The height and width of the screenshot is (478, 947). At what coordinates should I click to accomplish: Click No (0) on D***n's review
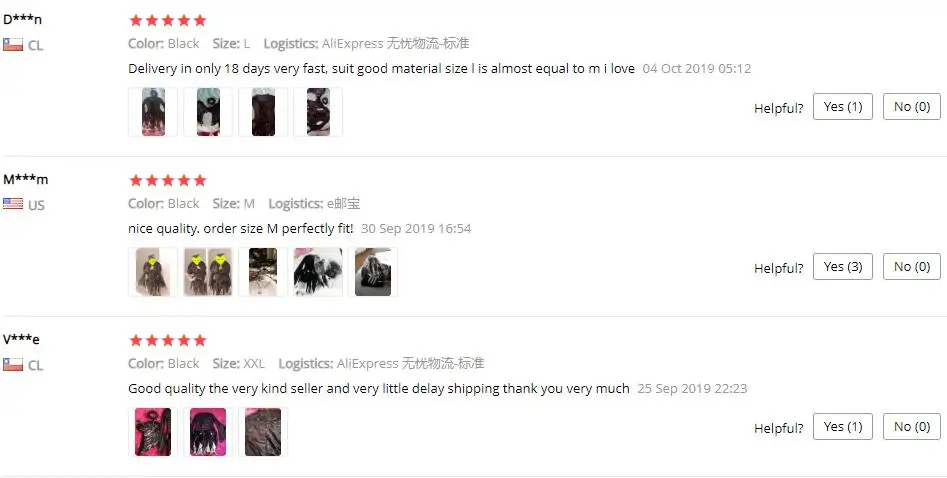click(912, 106)
